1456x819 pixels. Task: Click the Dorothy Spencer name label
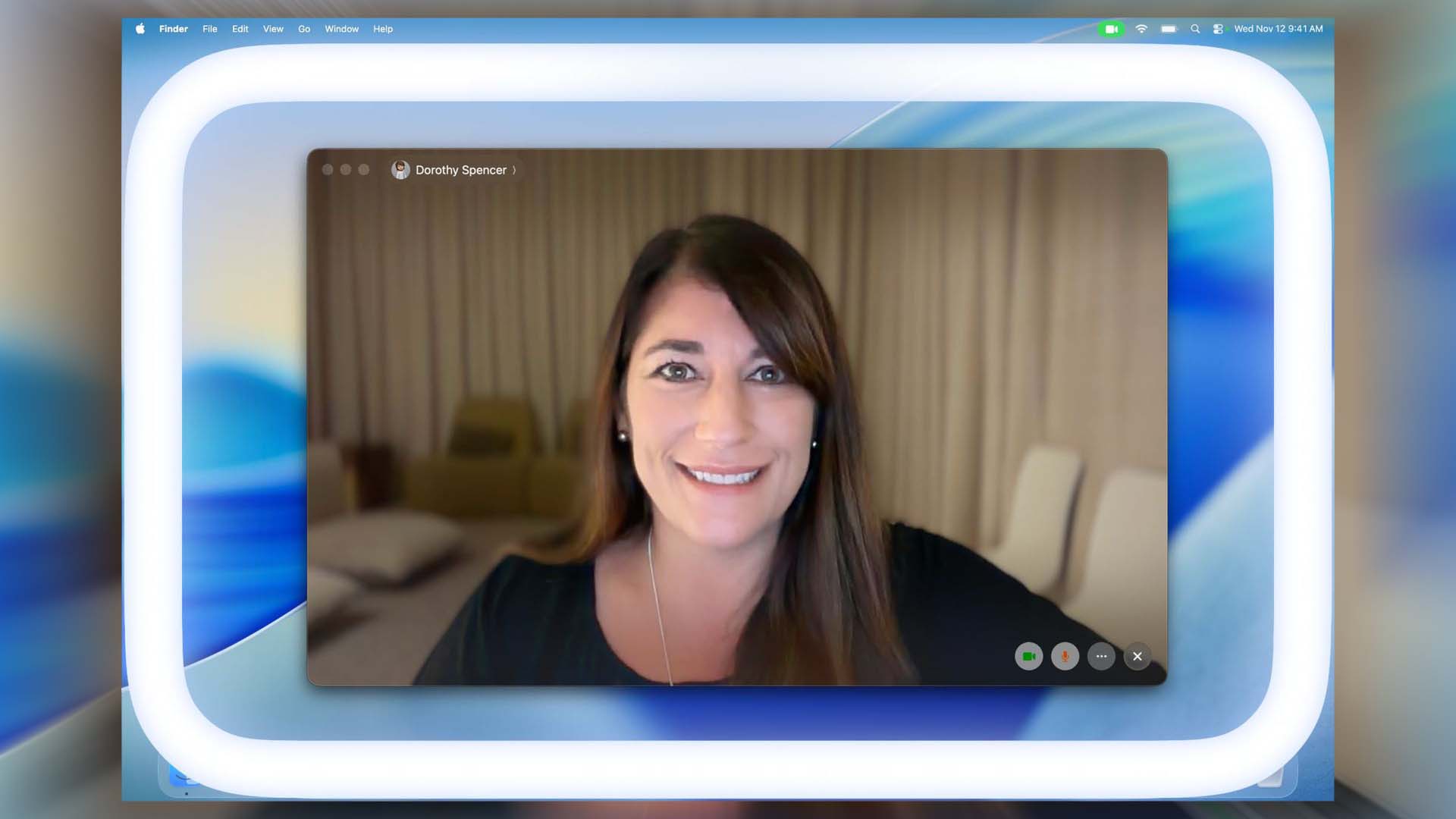click(460, 170)
